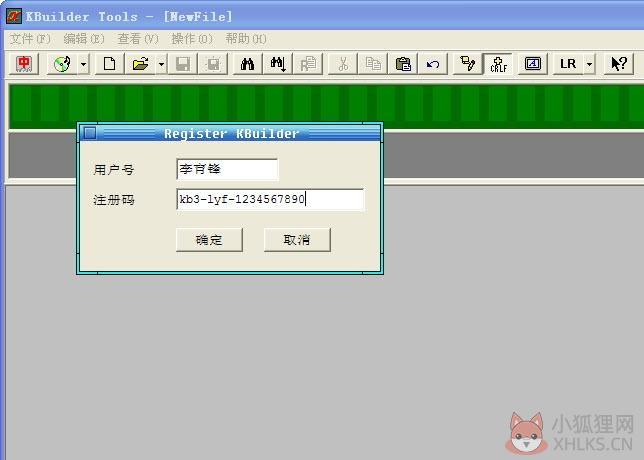Screen dimensions: 644x460
Task: Expand the dropdown arrow next to LR
Action: pyautogui.click(x=589, y=64)
